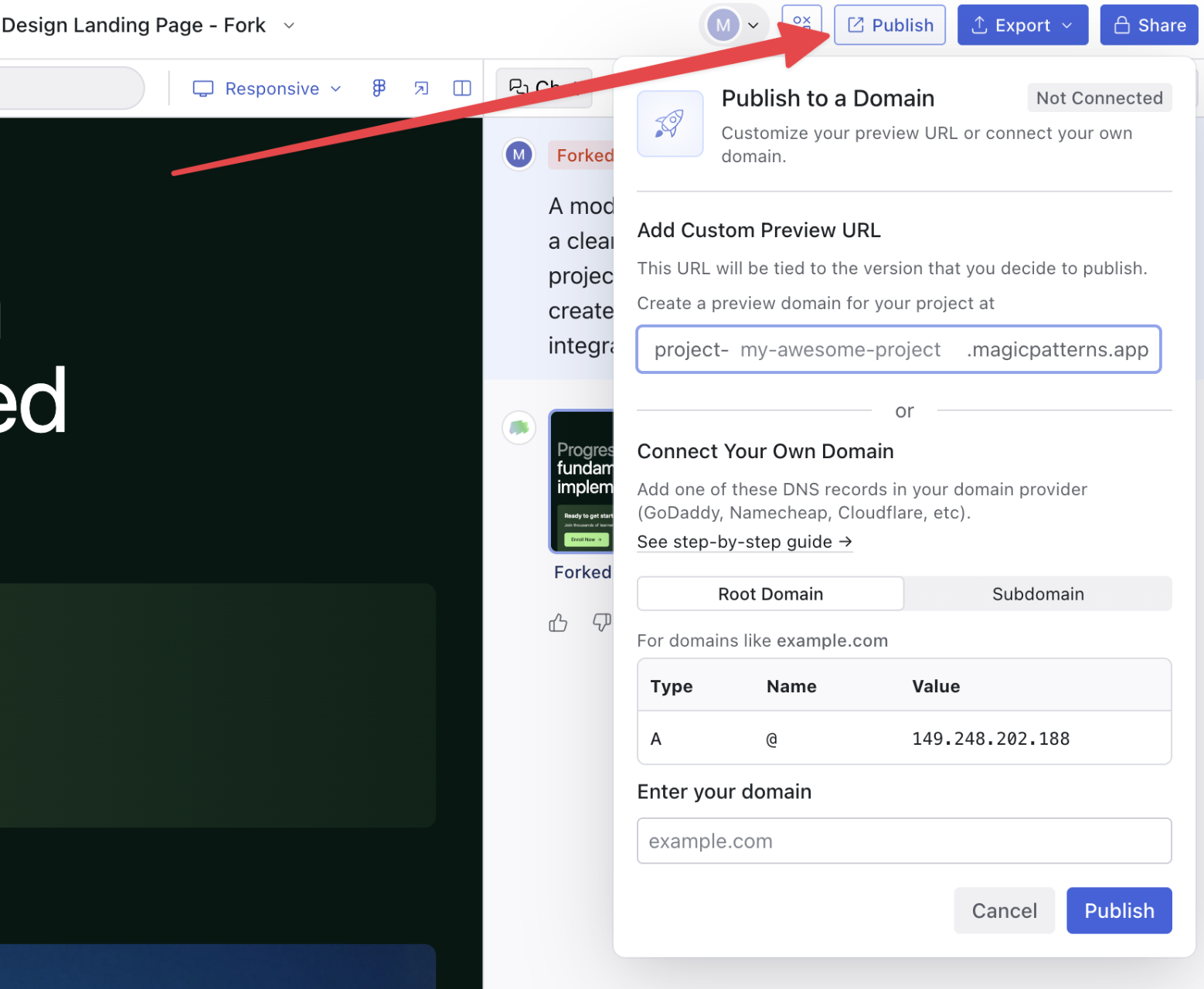The height and width of the screenshot is (989, 1204).
Task: Click the Not Connected status badge
Action: pos(1099,97)
